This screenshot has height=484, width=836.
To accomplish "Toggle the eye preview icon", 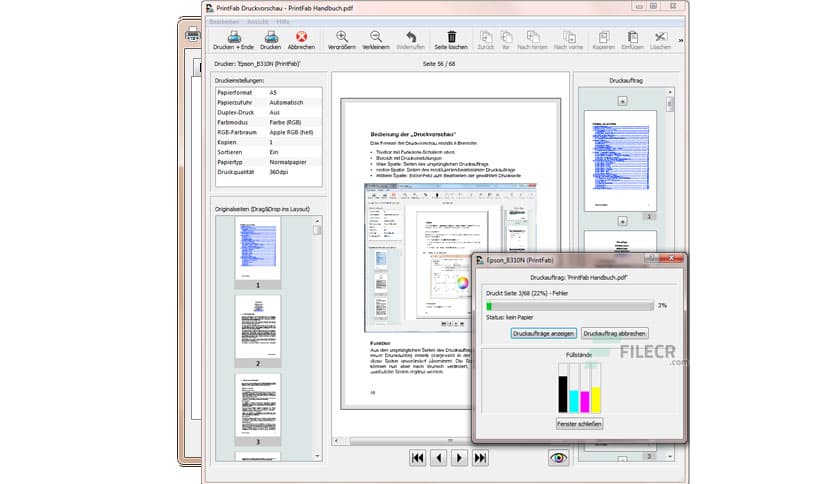I will click(558, 457).
